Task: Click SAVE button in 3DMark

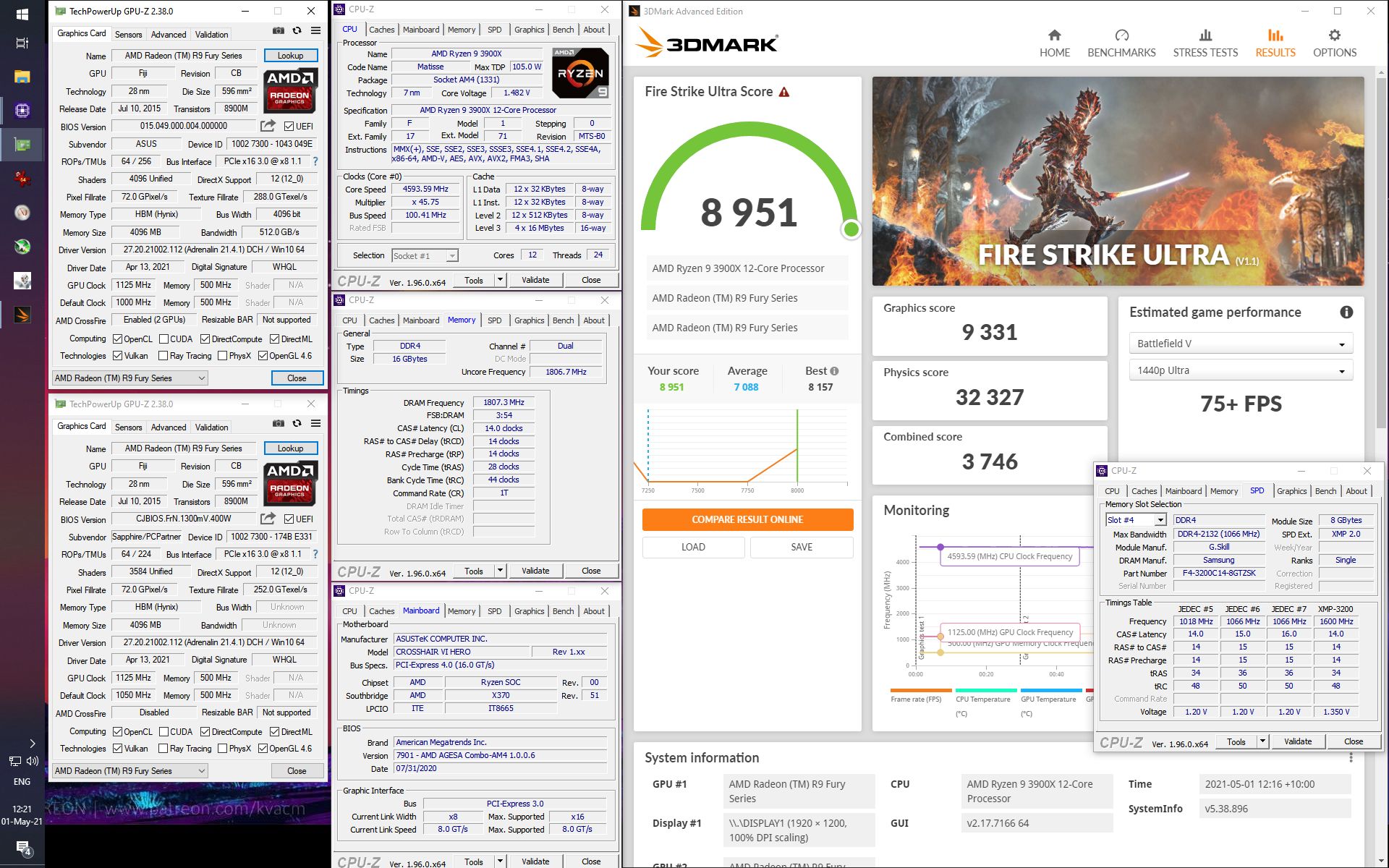Action: pos(802,547)
